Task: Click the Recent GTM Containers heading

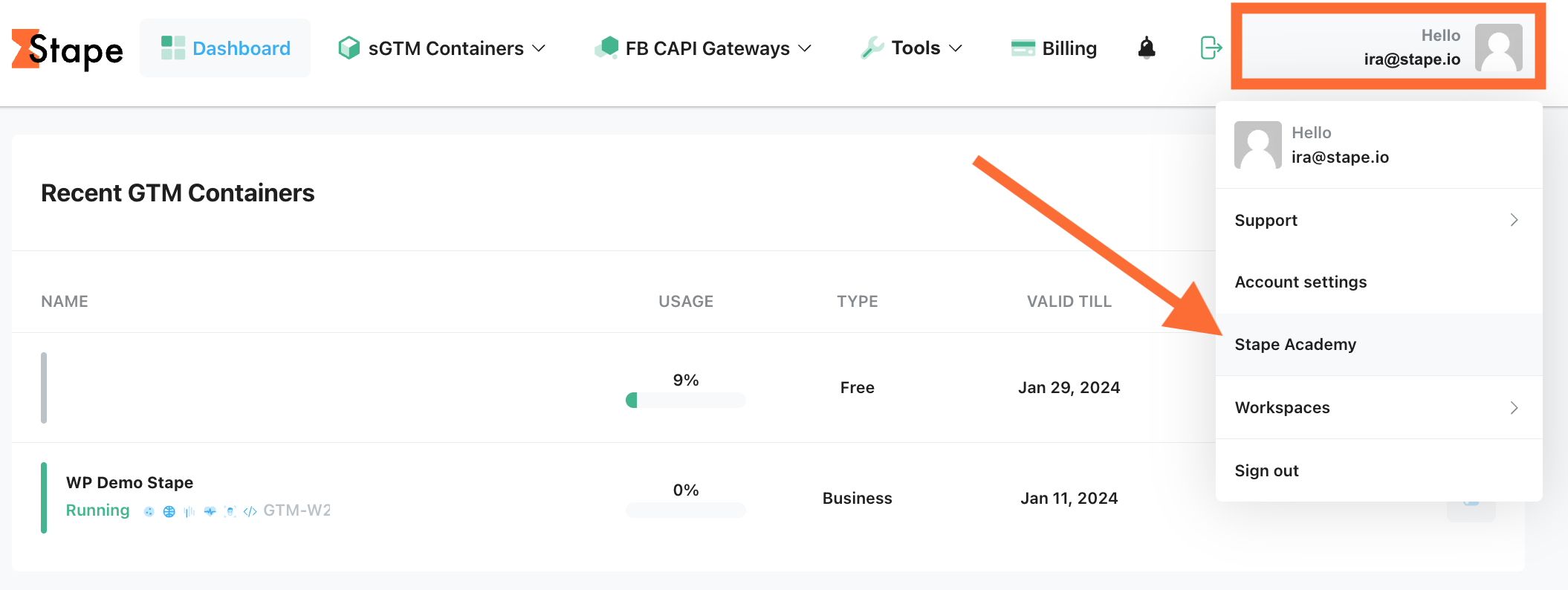Action: click(178, 193)
